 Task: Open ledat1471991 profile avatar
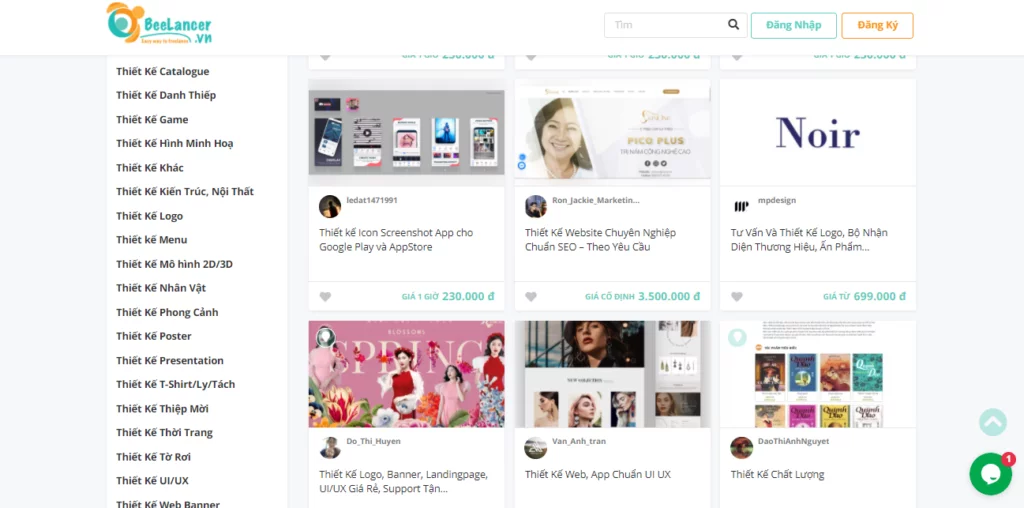pos(330,206)
